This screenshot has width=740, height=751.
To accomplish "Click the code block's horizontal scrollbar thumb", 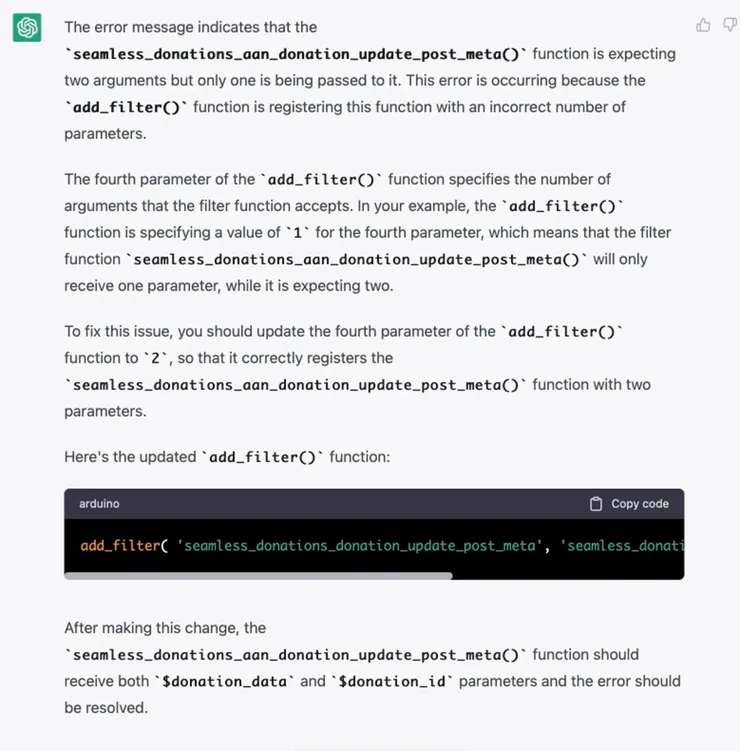I will click(258, 576).
